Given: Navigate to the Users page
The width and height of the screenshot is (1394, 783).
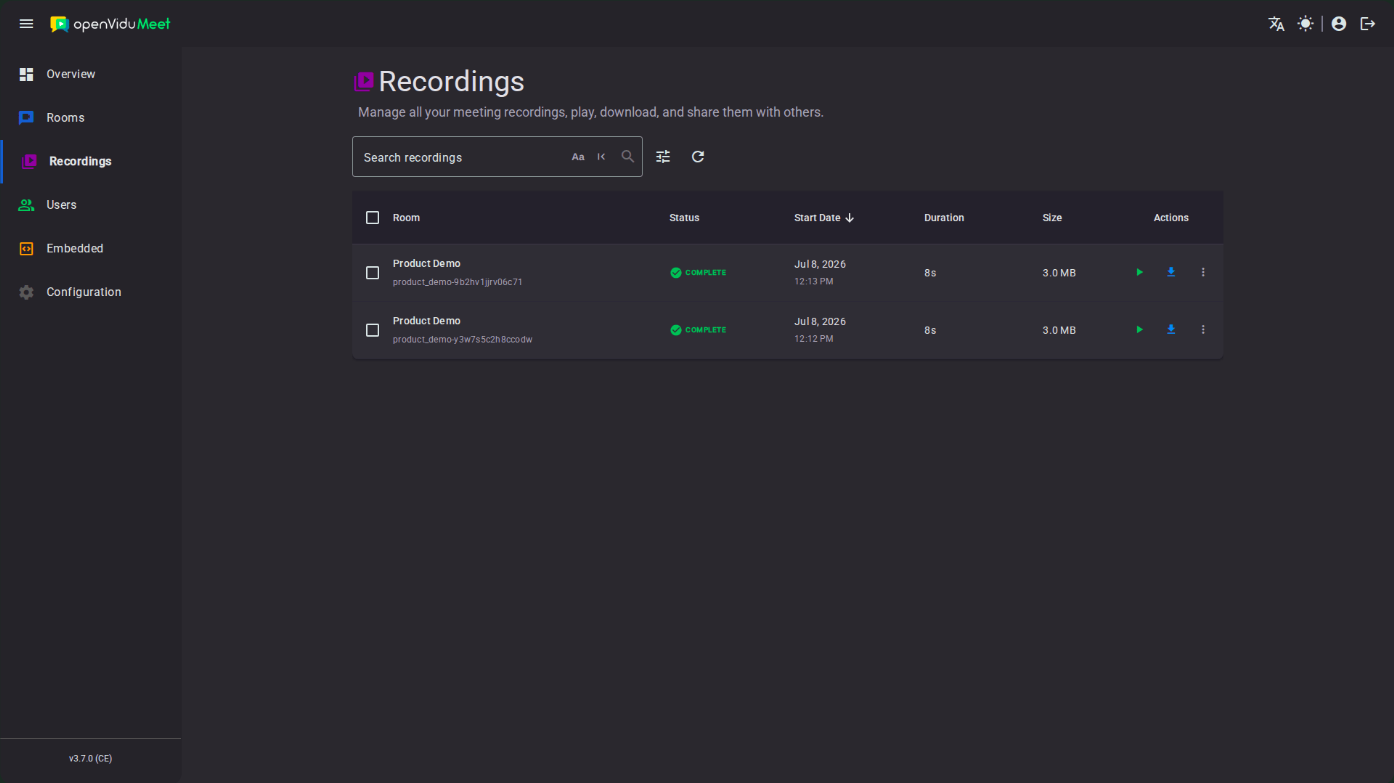Looking at the screenshot, I should click(x=91, y=205).
